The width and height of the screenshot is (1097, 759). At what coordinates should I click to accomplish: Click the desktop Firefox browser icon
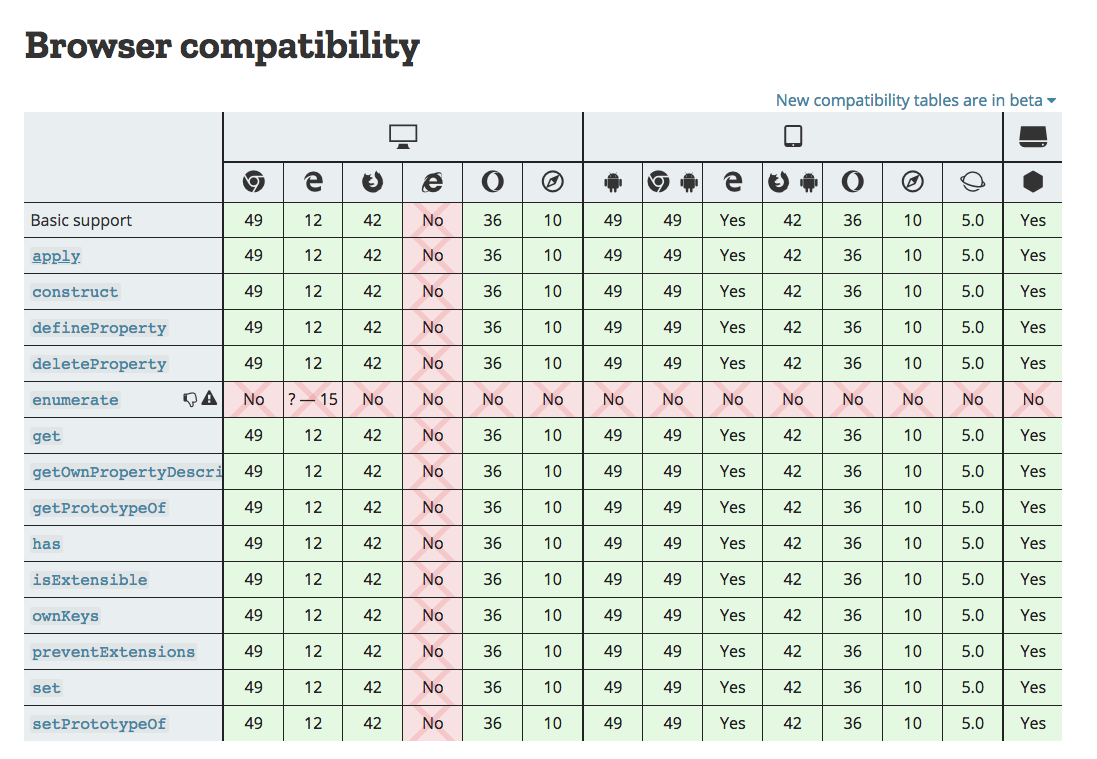(x=373, y=182)
